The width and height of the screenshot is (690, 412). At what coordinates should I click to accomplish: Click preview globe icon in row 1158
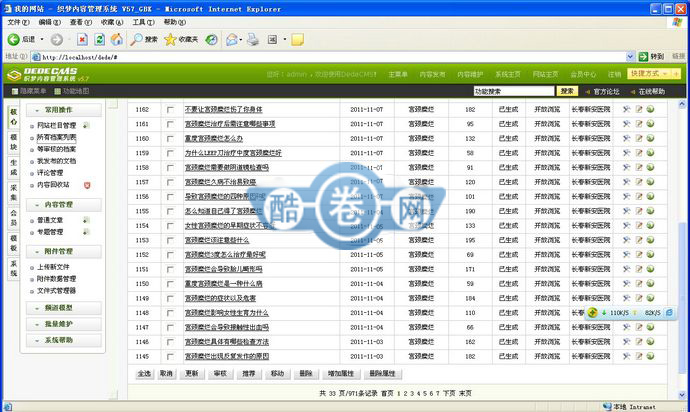click(x=650, y=167)
